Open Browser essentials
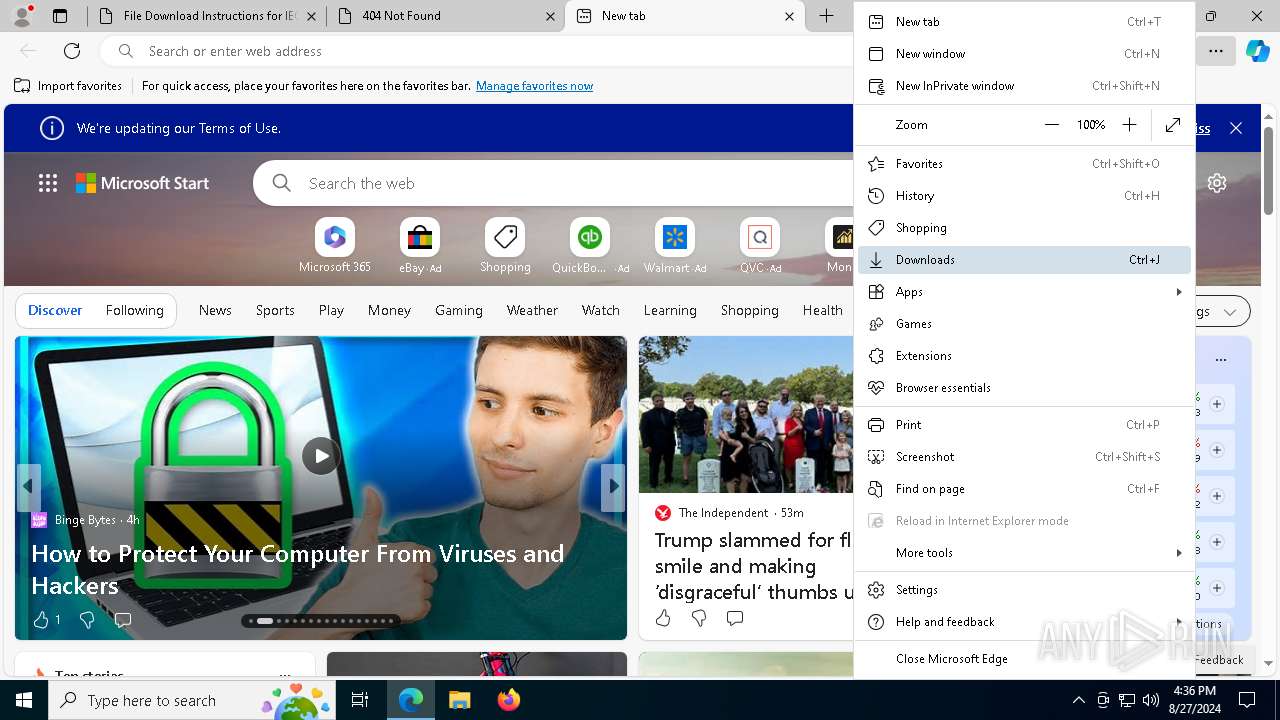 point(1024,388)
